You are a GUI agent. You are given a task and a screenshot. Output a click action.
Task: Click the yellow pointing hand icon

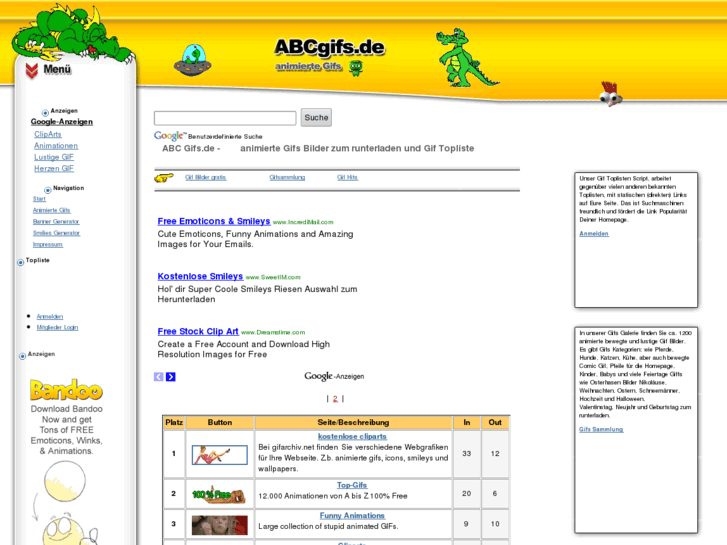[x=164, y=178]
